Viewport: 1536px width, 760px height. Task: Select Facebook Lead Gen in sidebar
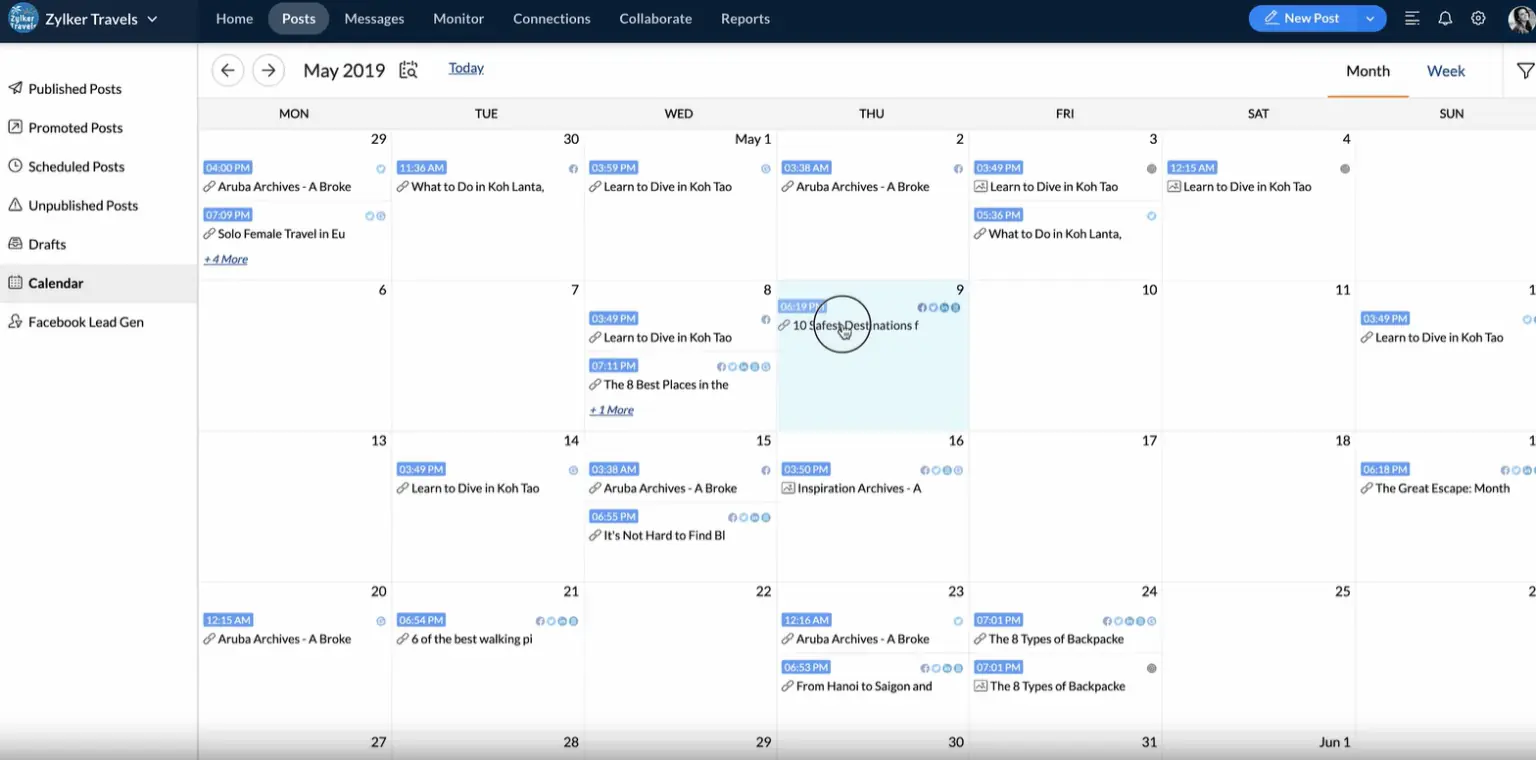coord(85,322)
